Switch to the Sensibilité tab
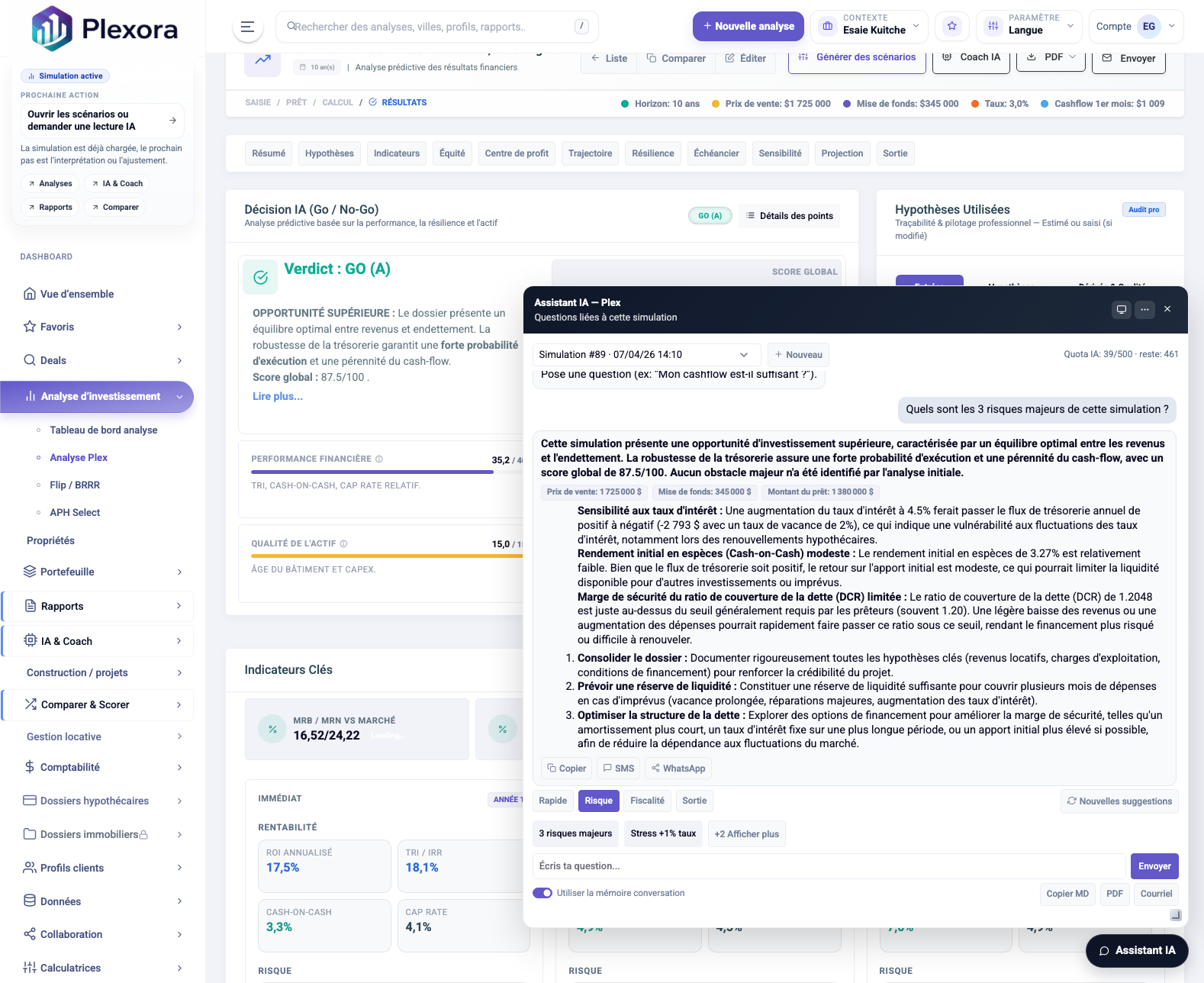Image resolution: width=1204 pixels, height=983 pixels. 780,153
